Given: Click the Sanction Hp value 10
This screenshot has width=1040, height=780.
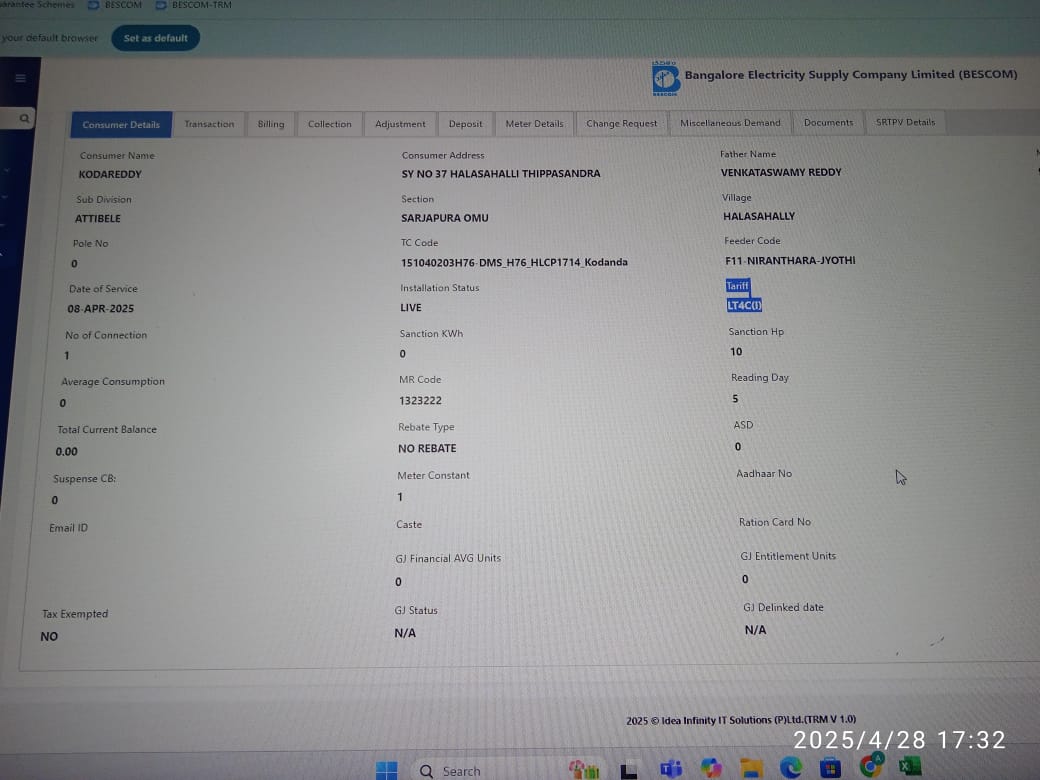Looking at the screenshot, I should 736,352.
